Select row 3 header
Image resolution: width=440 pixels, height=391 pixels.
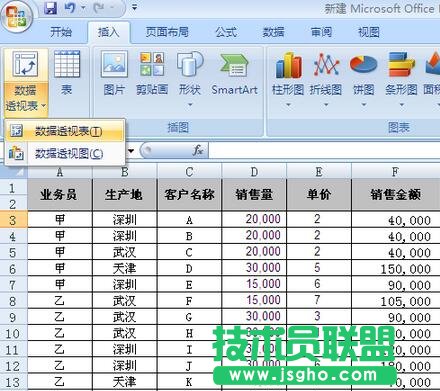point(13,220)
